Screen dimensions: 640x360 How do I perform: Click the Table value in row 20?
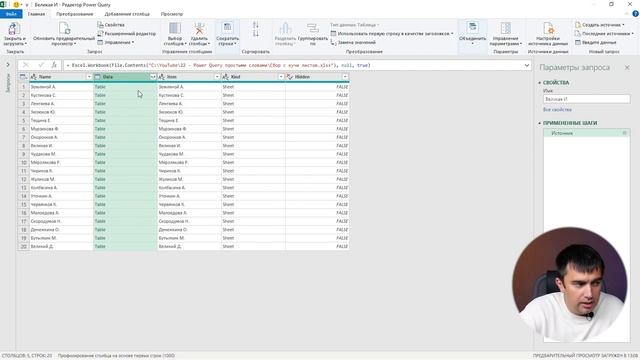[100, 247]
